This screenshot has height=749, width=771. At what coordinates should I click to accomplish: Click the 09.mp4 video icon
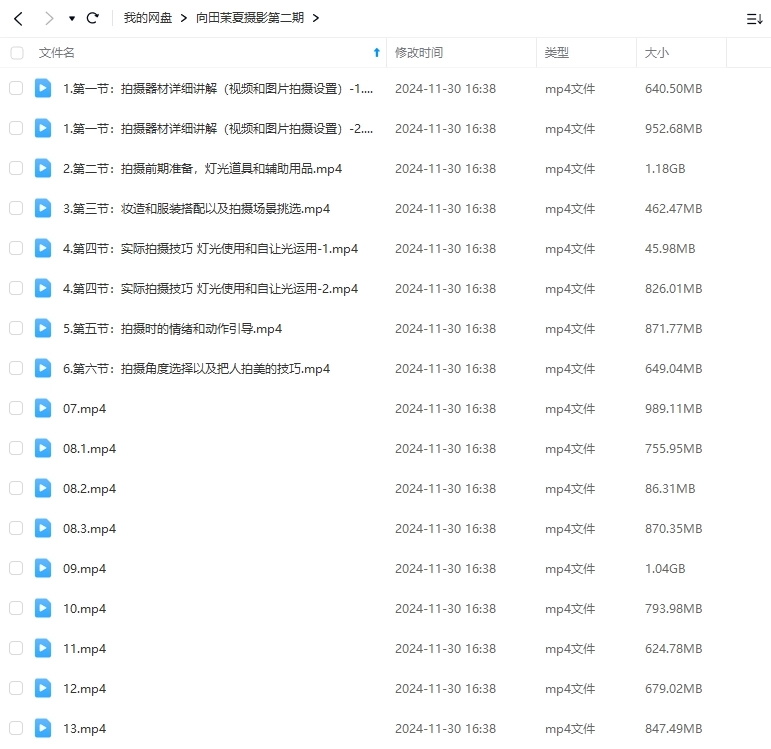click(43, 569)
